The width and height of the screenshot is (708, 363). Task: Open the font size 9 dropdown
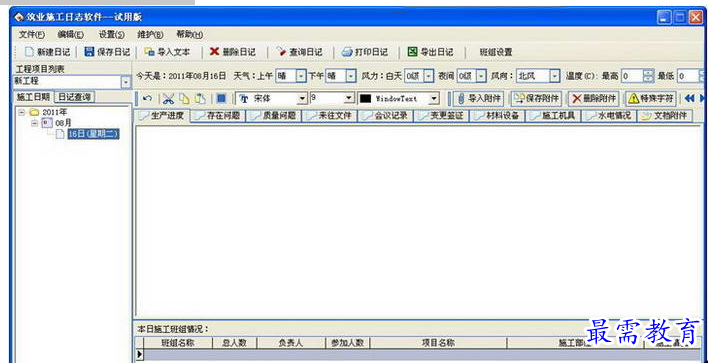[x=349, y=98]
